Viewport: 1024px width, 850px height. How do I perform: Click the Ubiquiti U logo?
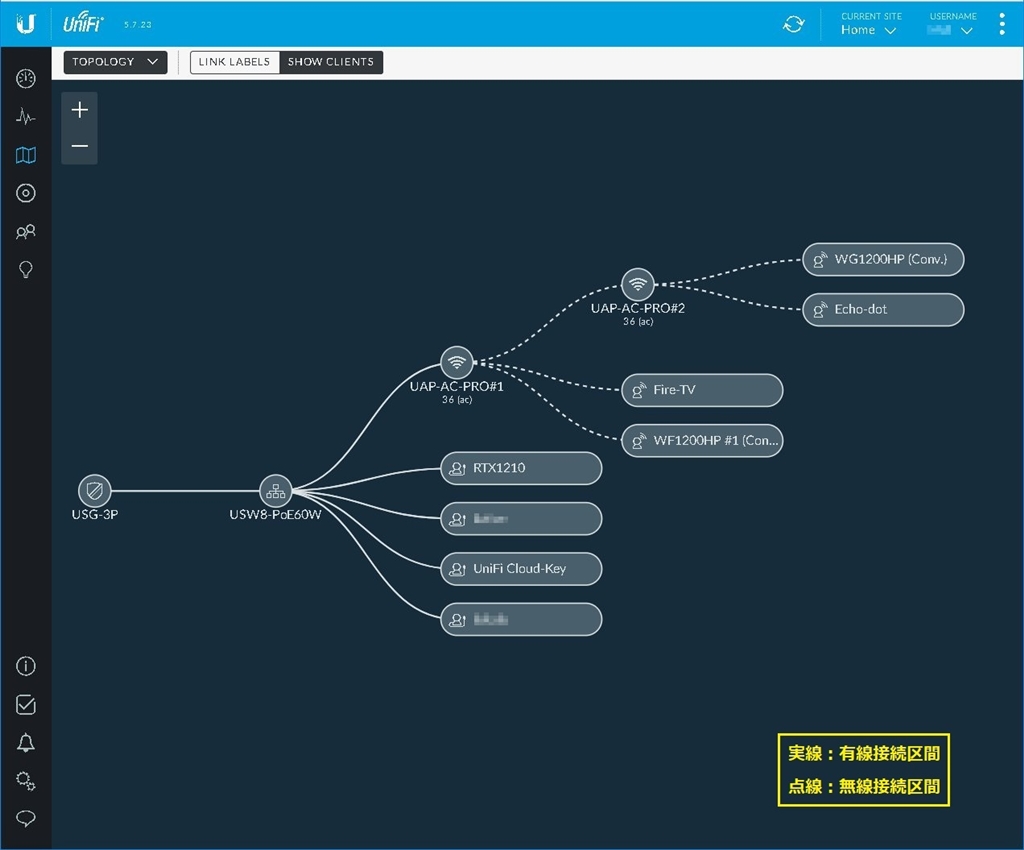(x=25, y=24)
